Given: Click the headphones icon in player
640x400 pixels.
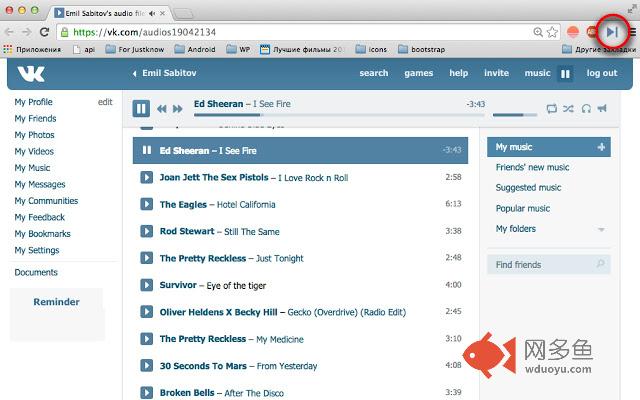Looking at the screenshot, I should [x=586, y=109].
